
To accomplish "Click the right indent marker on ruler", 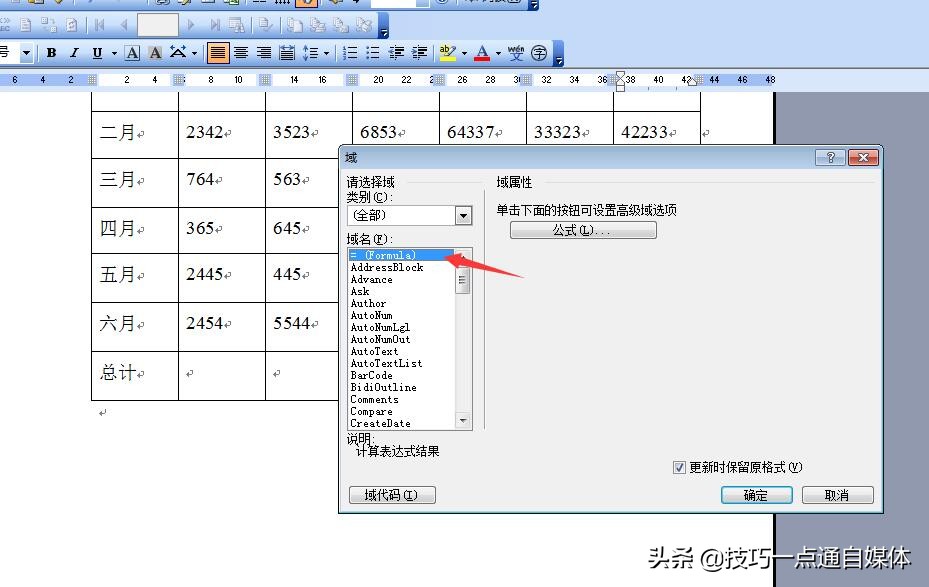I will (691, 81).
